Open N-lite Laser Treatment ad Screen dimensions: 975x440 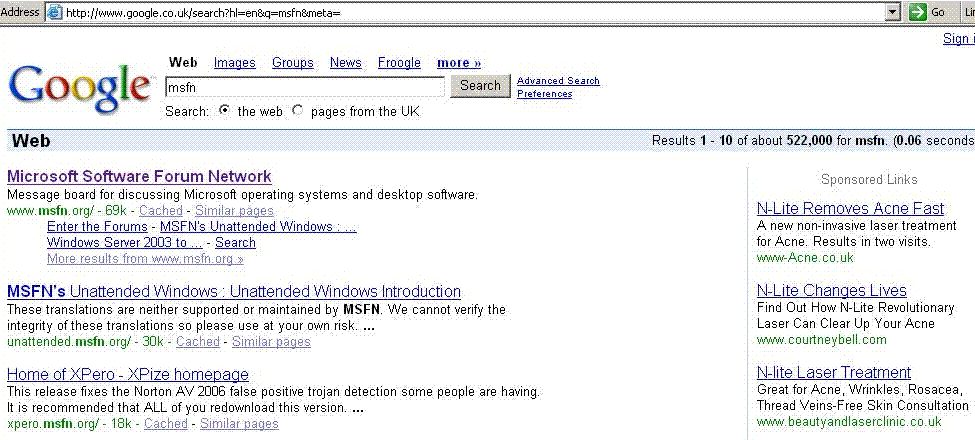coord(834,372)
